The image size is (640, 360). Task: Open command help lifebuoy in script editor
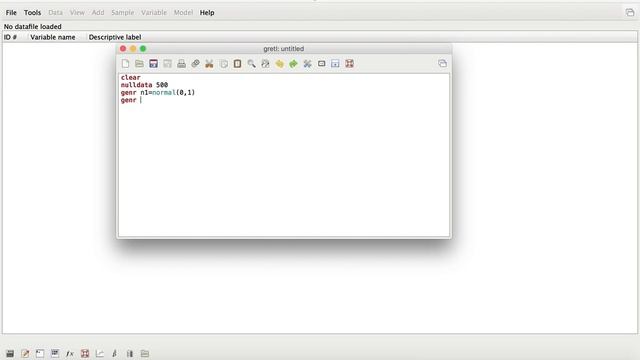349,64
